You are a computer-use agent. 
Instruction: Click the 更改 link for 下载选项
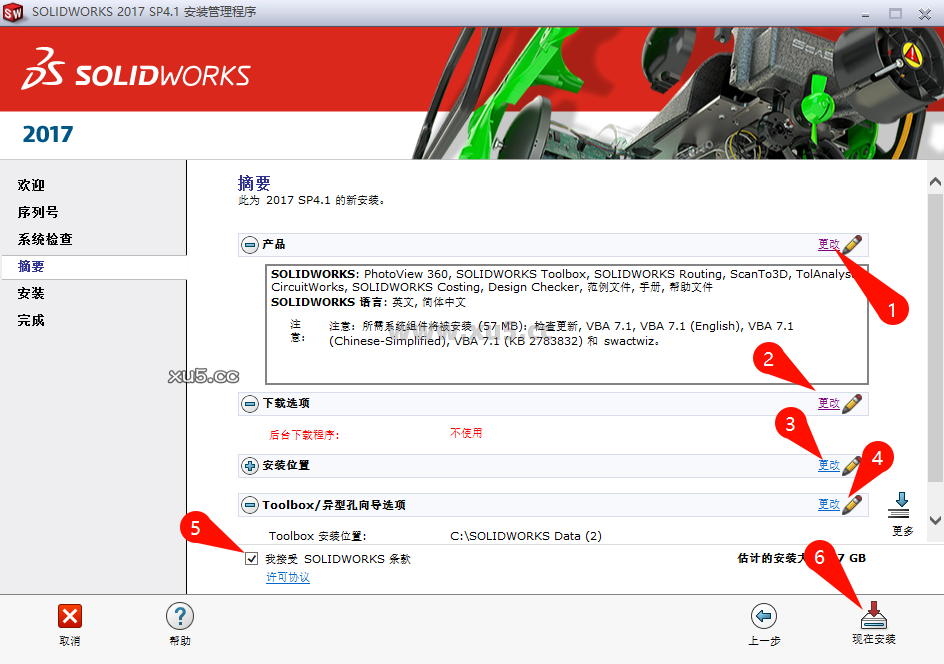tap(830, 403)
